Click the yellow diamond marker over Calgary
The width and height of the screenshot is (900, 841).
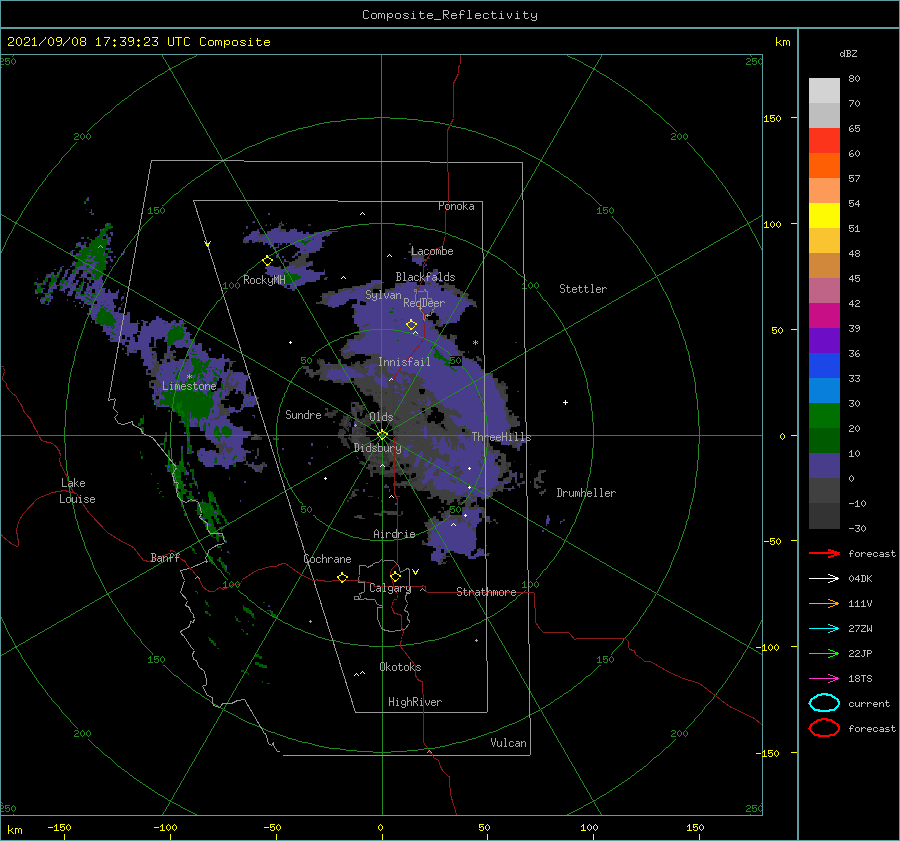395,576
